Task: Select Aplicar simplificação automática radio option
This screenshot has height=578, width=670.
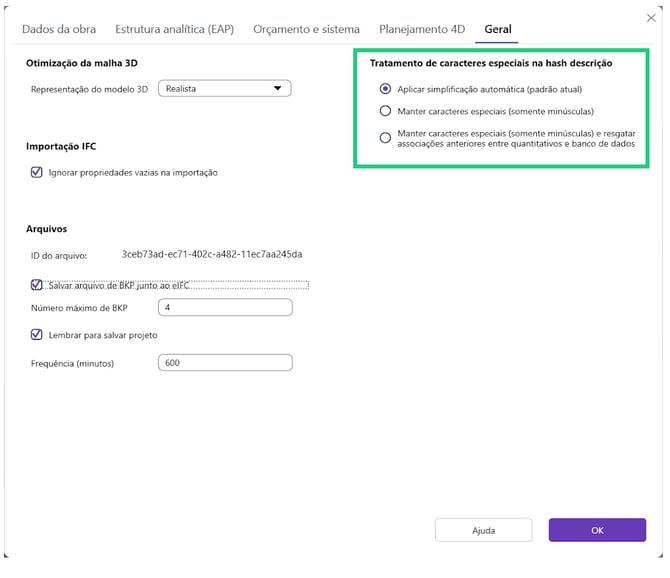Action: [386, 89]
